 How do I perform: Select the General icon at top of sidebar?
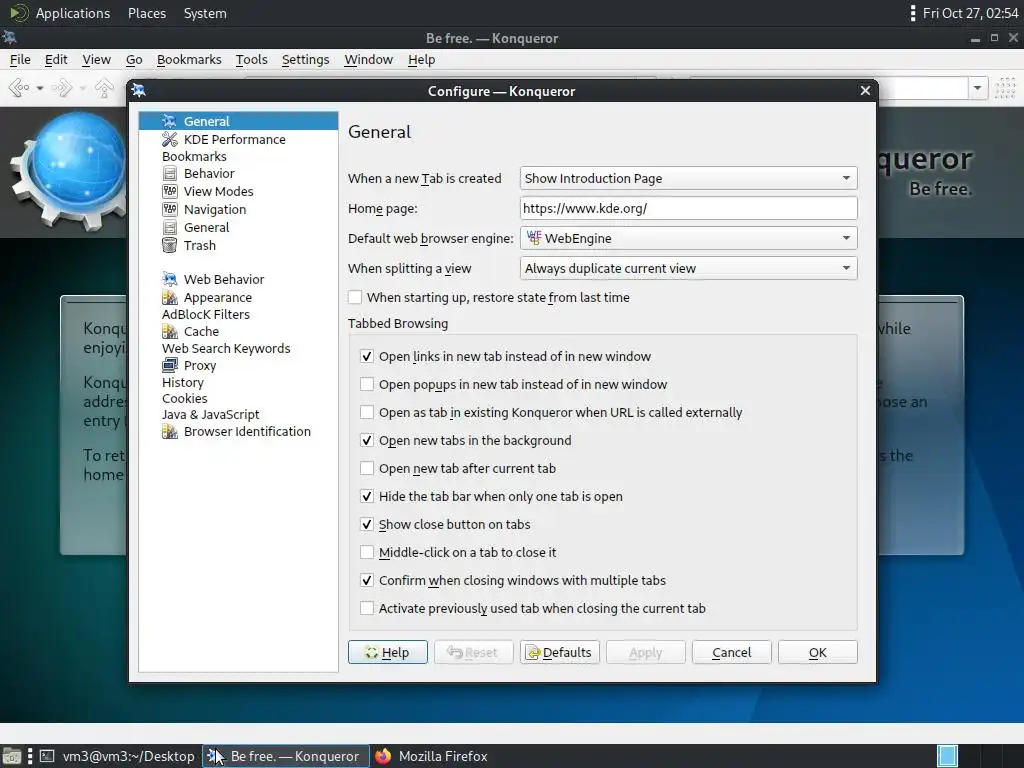[170, 121]
